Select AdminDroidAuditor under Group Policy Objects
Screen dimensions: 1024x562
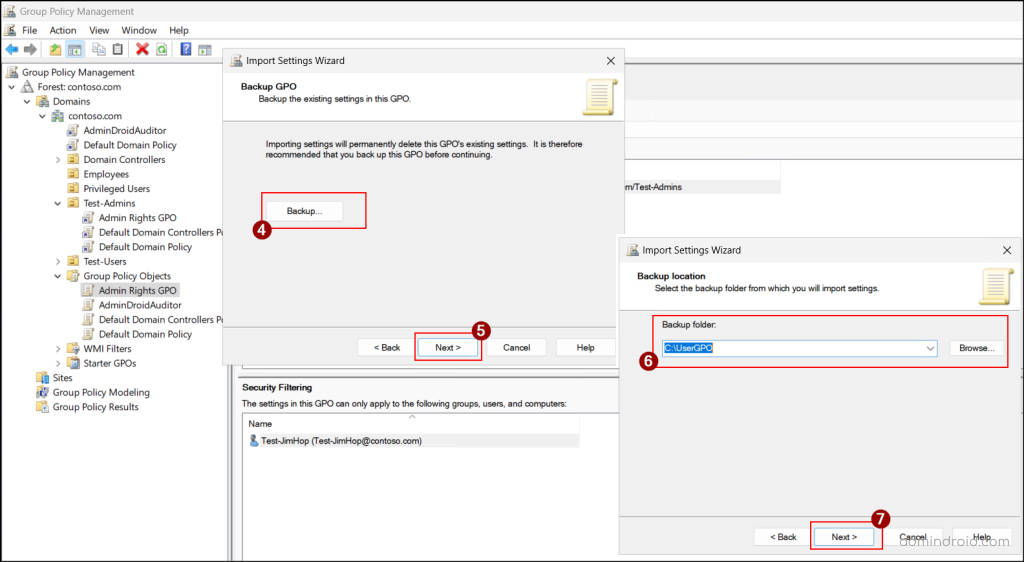click(140, 305)
